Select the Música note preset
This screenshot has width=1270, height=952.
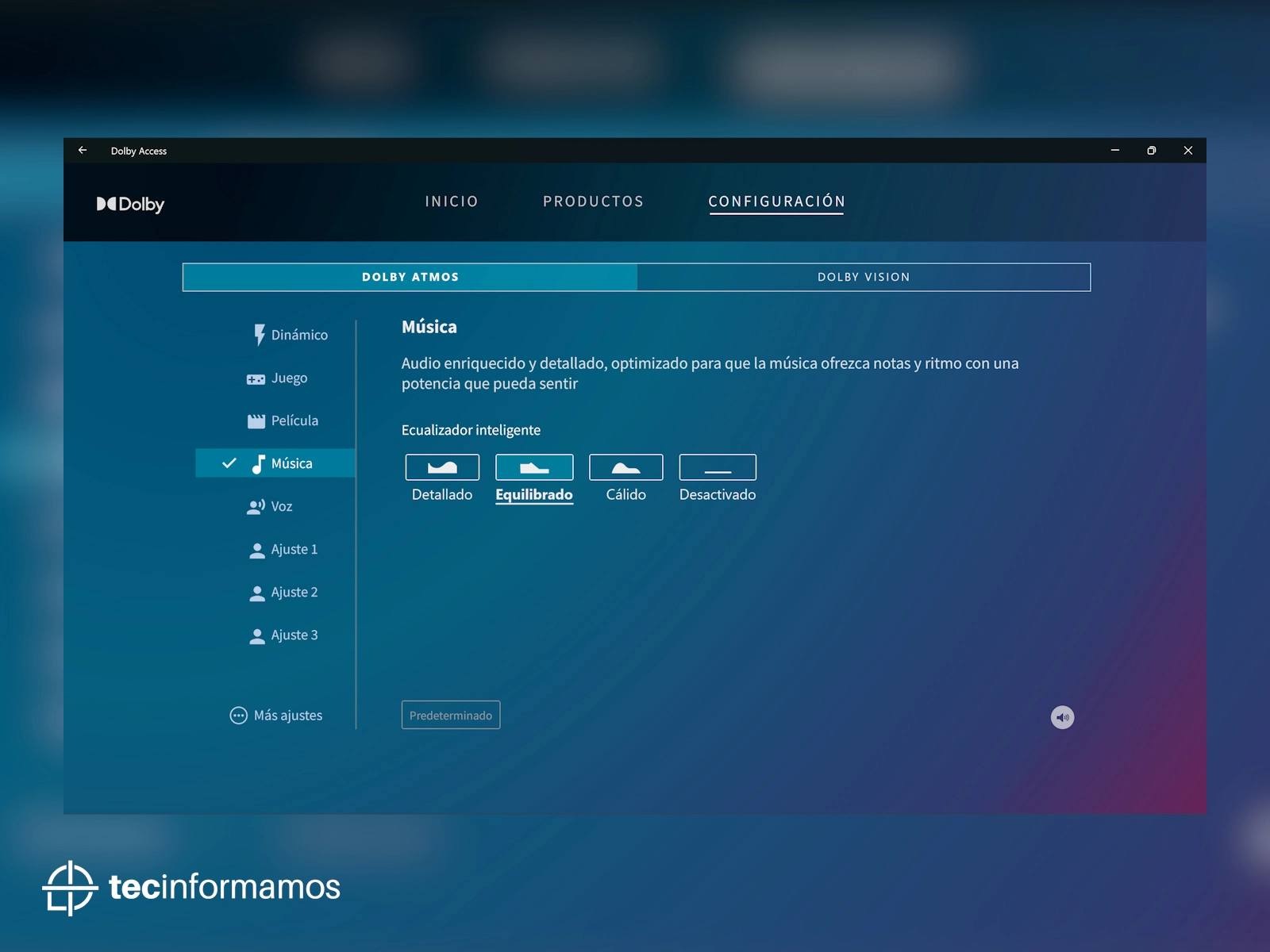click(275, 463)
